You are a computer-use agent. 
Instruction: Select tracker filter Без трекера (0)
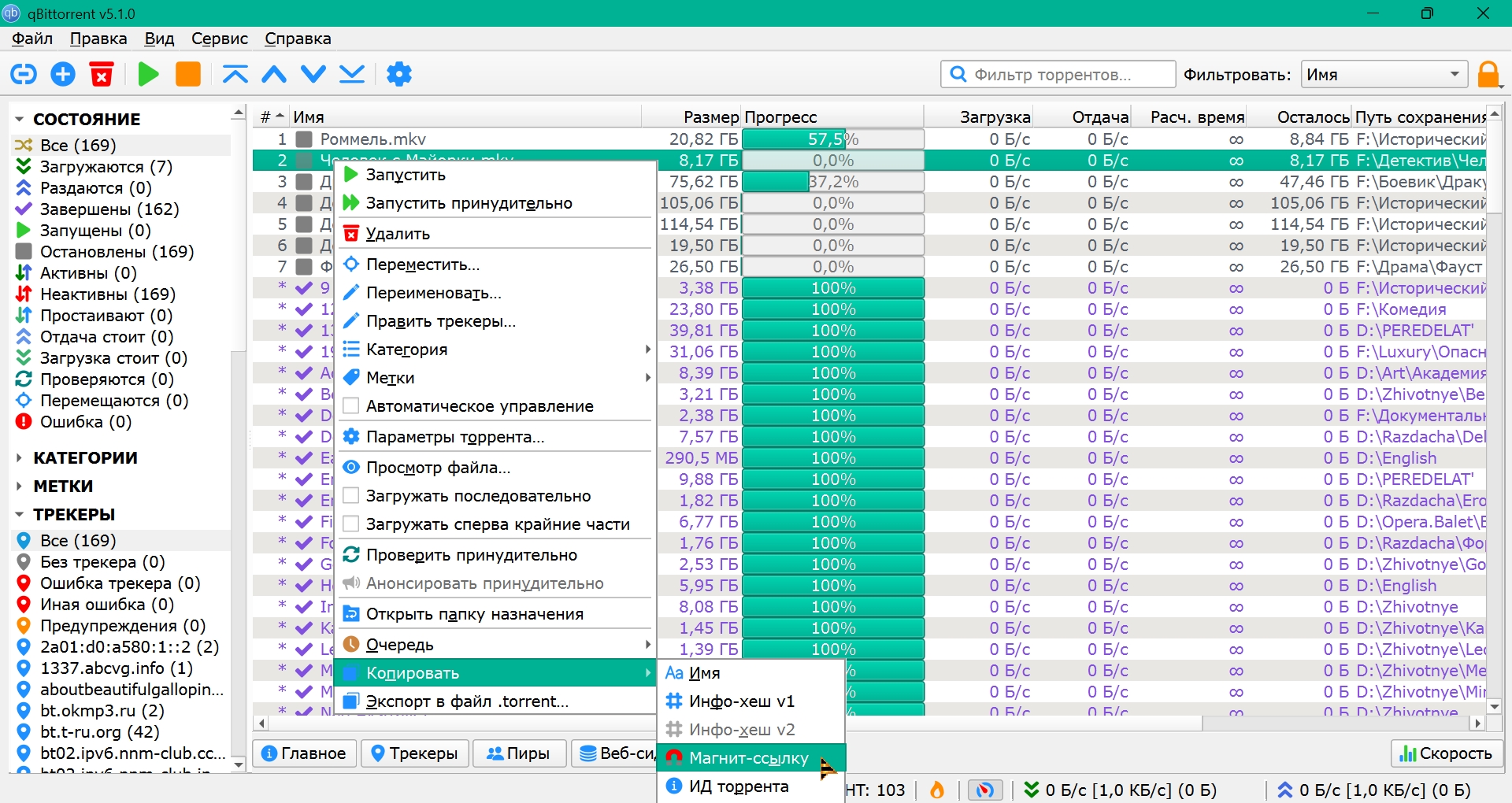[102, 562]
